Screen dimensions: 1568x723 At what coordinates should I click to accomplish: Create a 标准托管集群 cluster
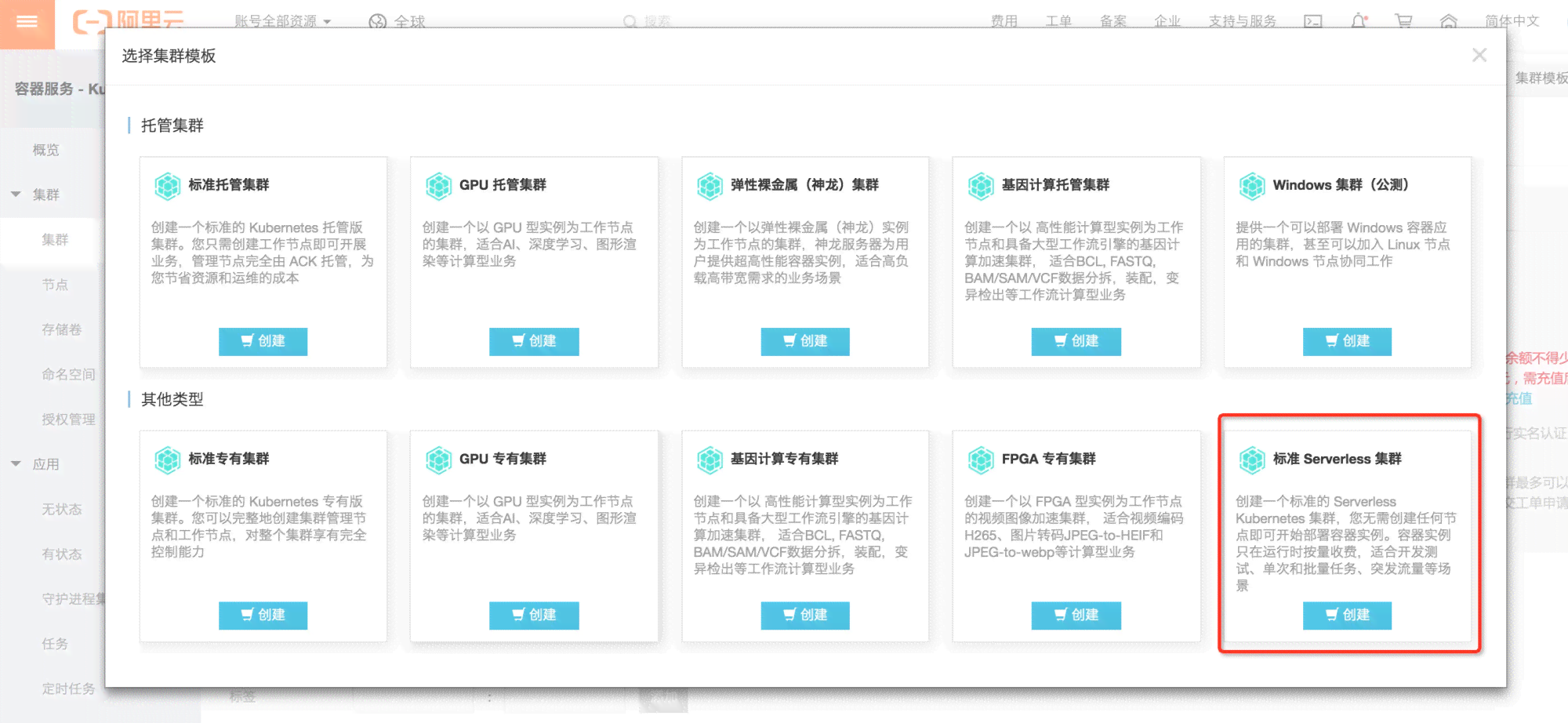pos(263,341)
